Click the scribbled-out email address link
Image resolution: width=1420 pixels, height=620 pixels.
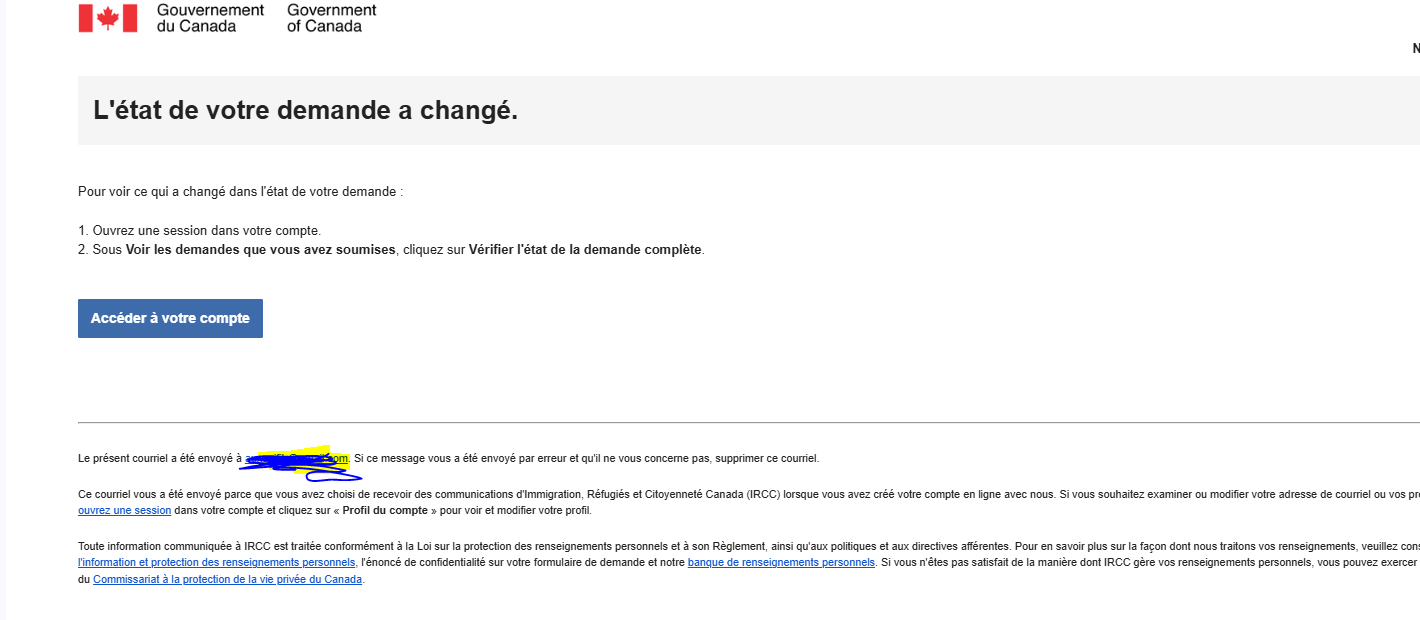click(297, 458)
